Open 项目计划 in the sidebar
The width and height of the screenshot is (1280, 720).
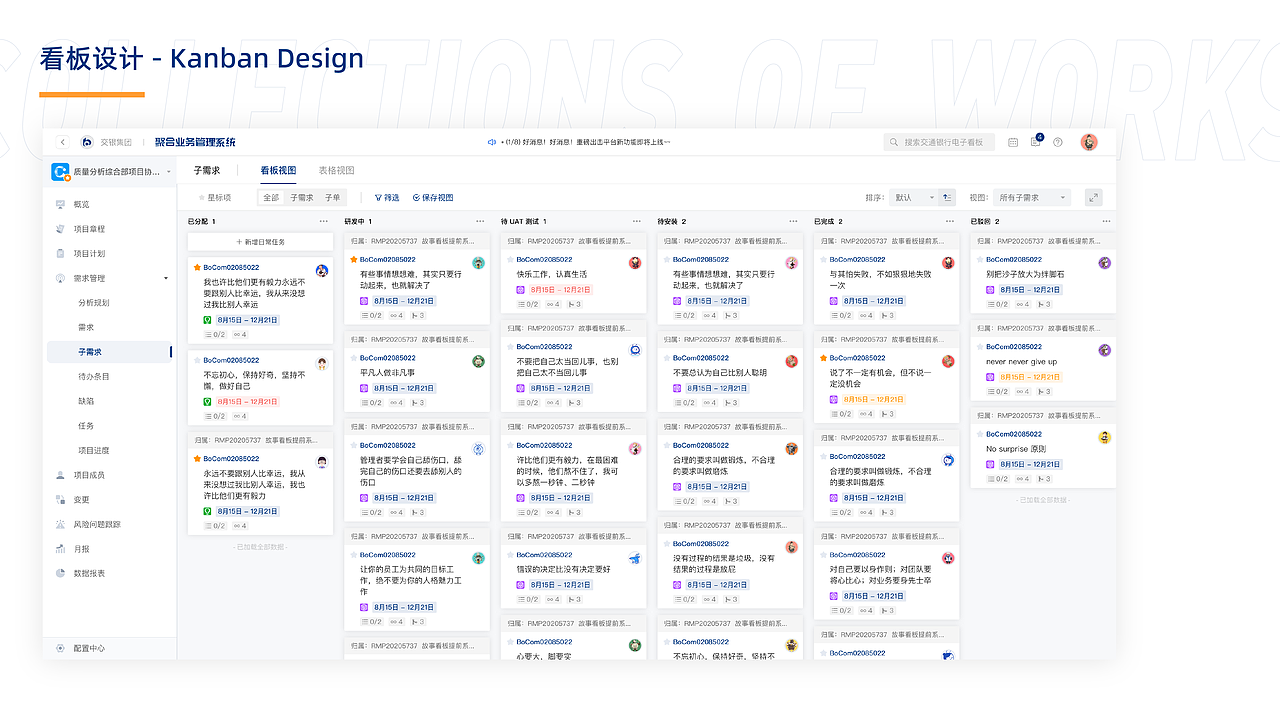(x=89, y=254)
